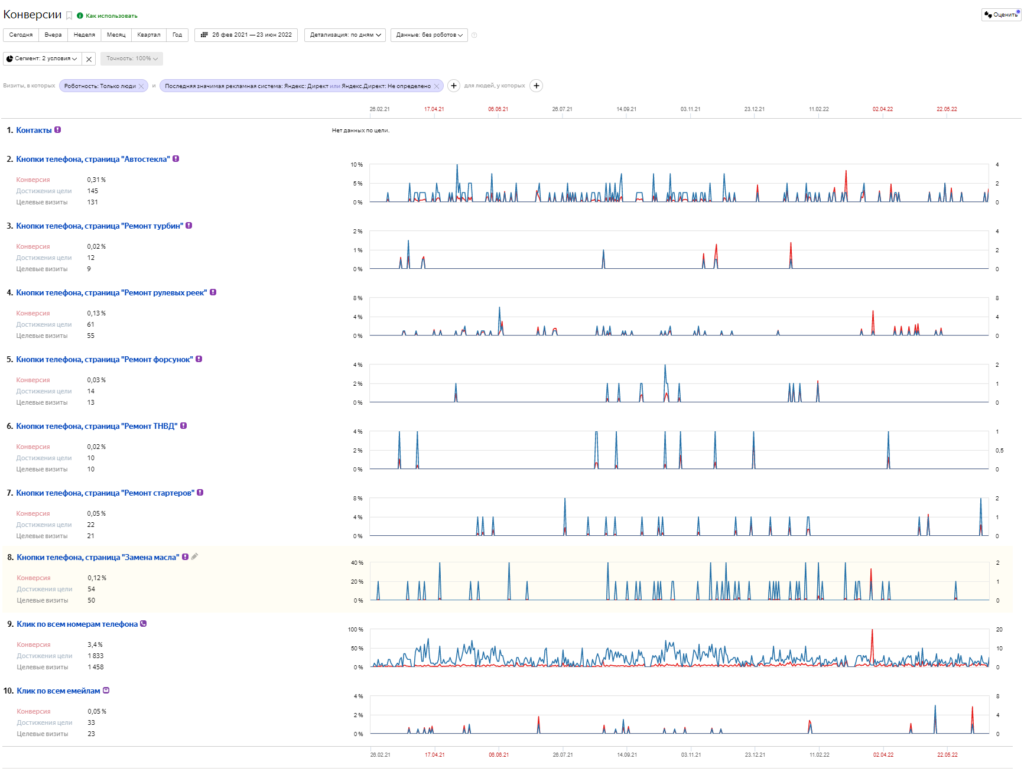The image size is (1024, 778).
Task: Switch to the Неделя period
Action: click(84, 35)
